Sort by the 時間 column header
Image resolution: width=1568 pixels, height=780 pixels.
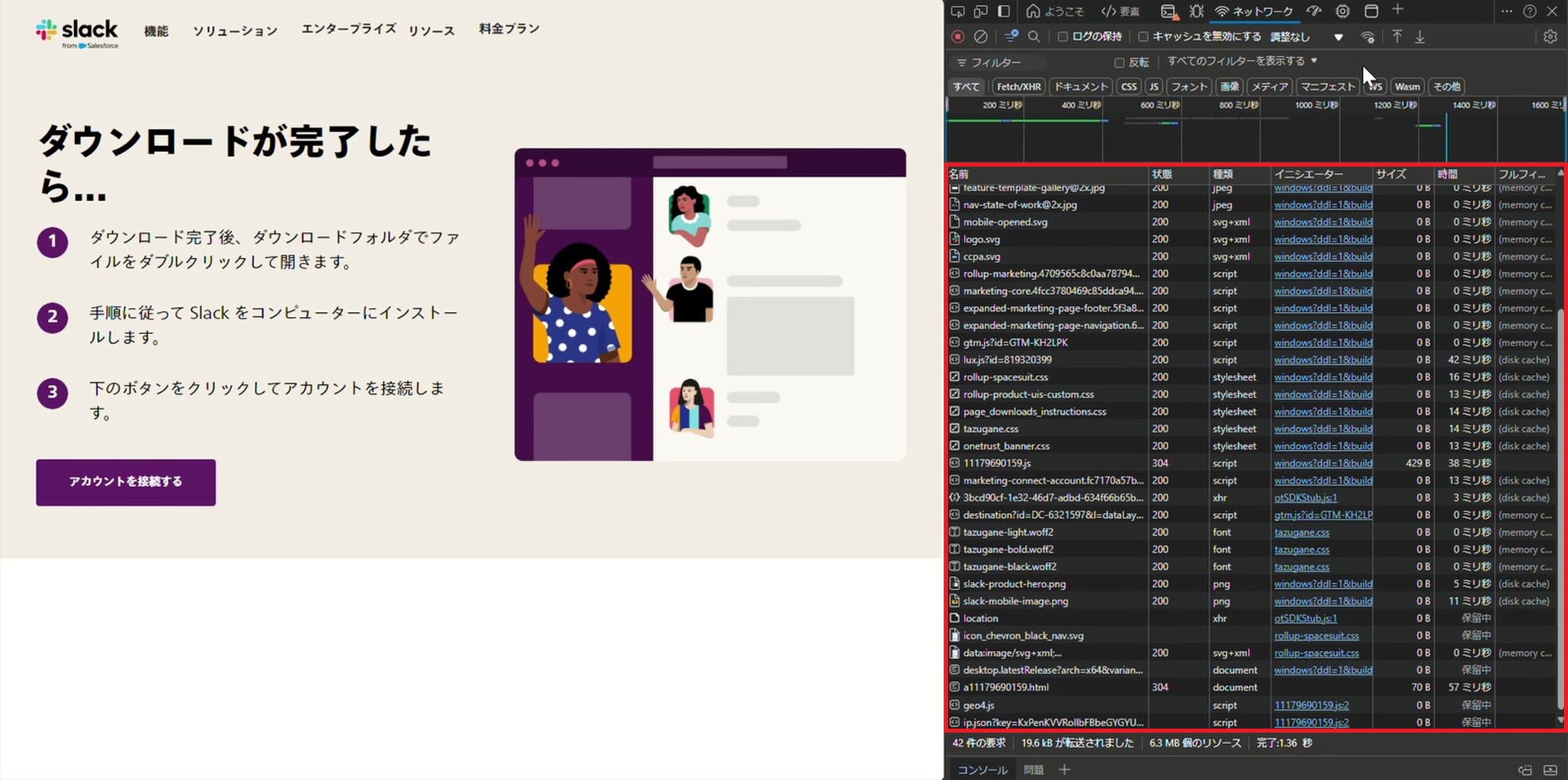1464,174
